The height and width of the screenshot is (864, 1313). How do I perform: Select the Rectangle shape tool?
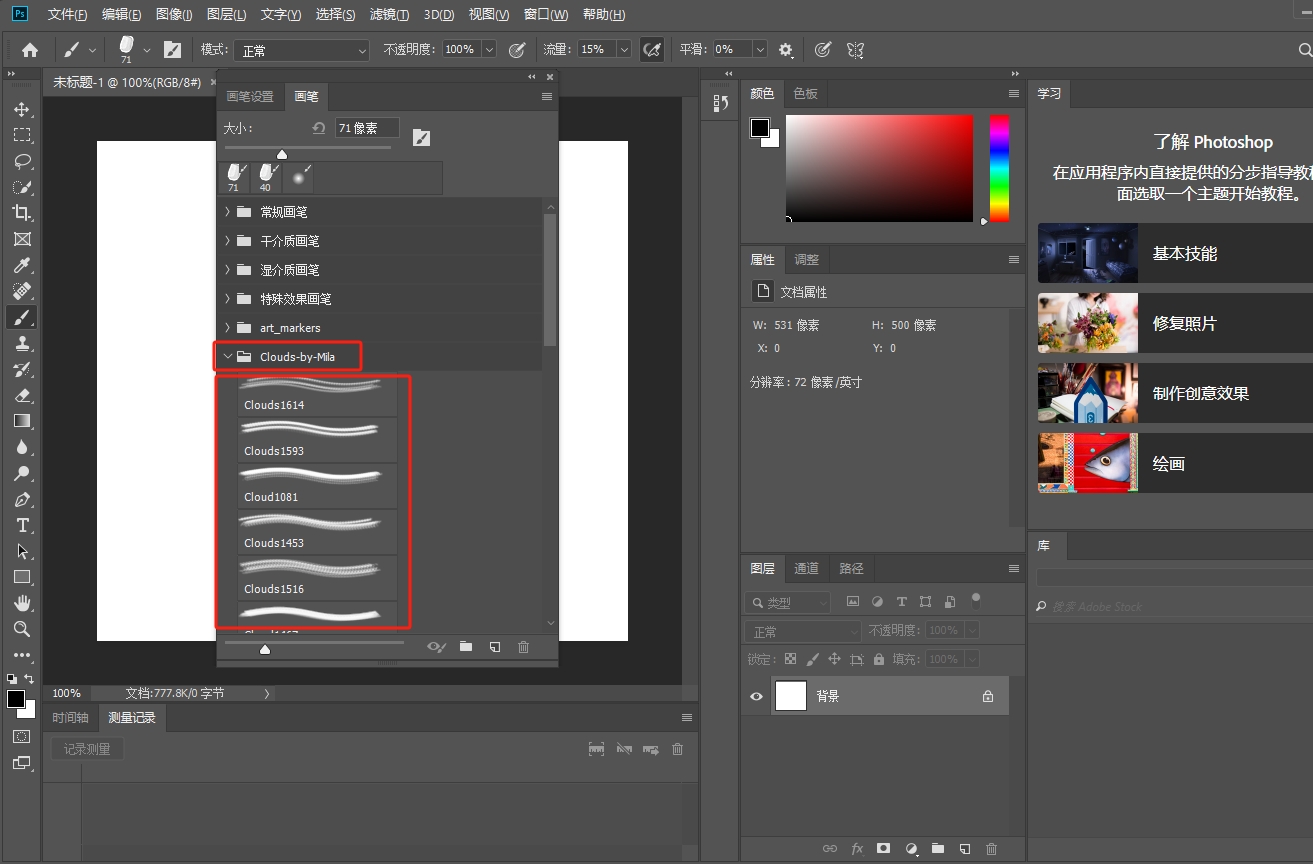22,577
